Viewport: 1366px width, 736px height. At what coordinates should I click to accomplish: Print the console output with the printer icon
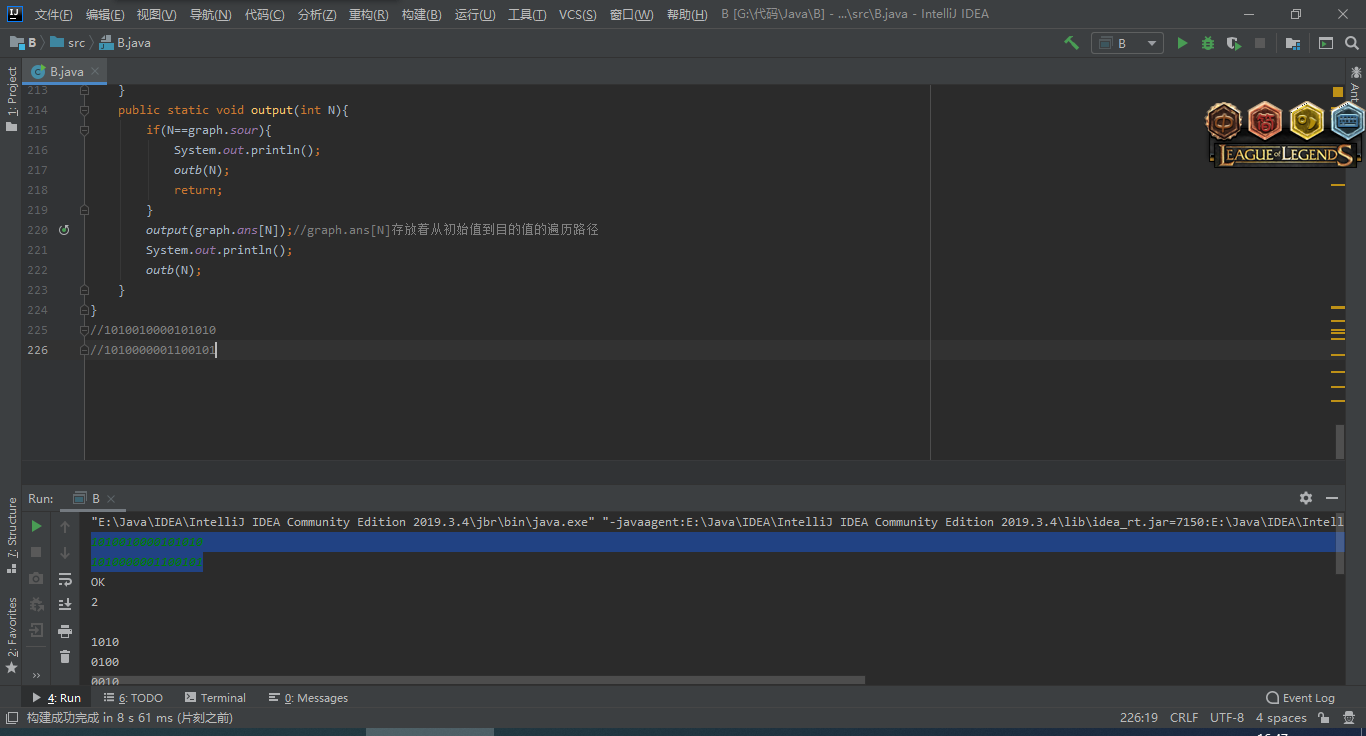(65, 631)
